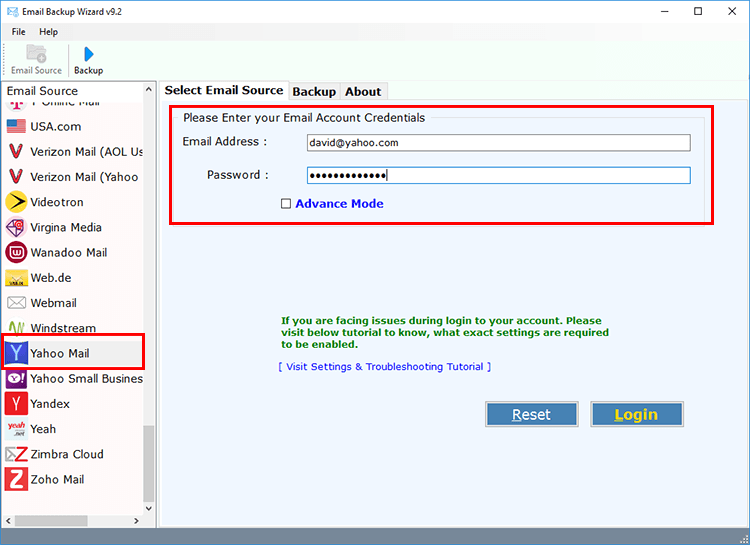750x545 pixels.
Task: Switch to the Backup tab
Action: coord(314,91)
